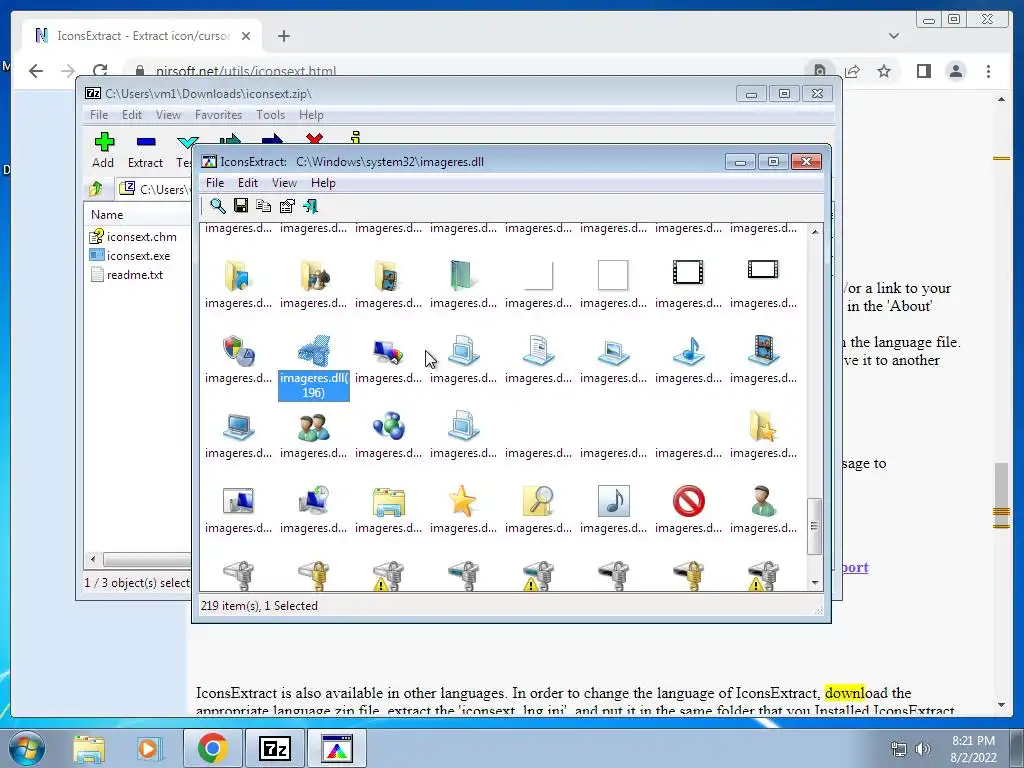This screenshot has width=1024, height=768.
Task: Click the icon list vertical scrollbar thumb
Action: (x=814, y=526)
